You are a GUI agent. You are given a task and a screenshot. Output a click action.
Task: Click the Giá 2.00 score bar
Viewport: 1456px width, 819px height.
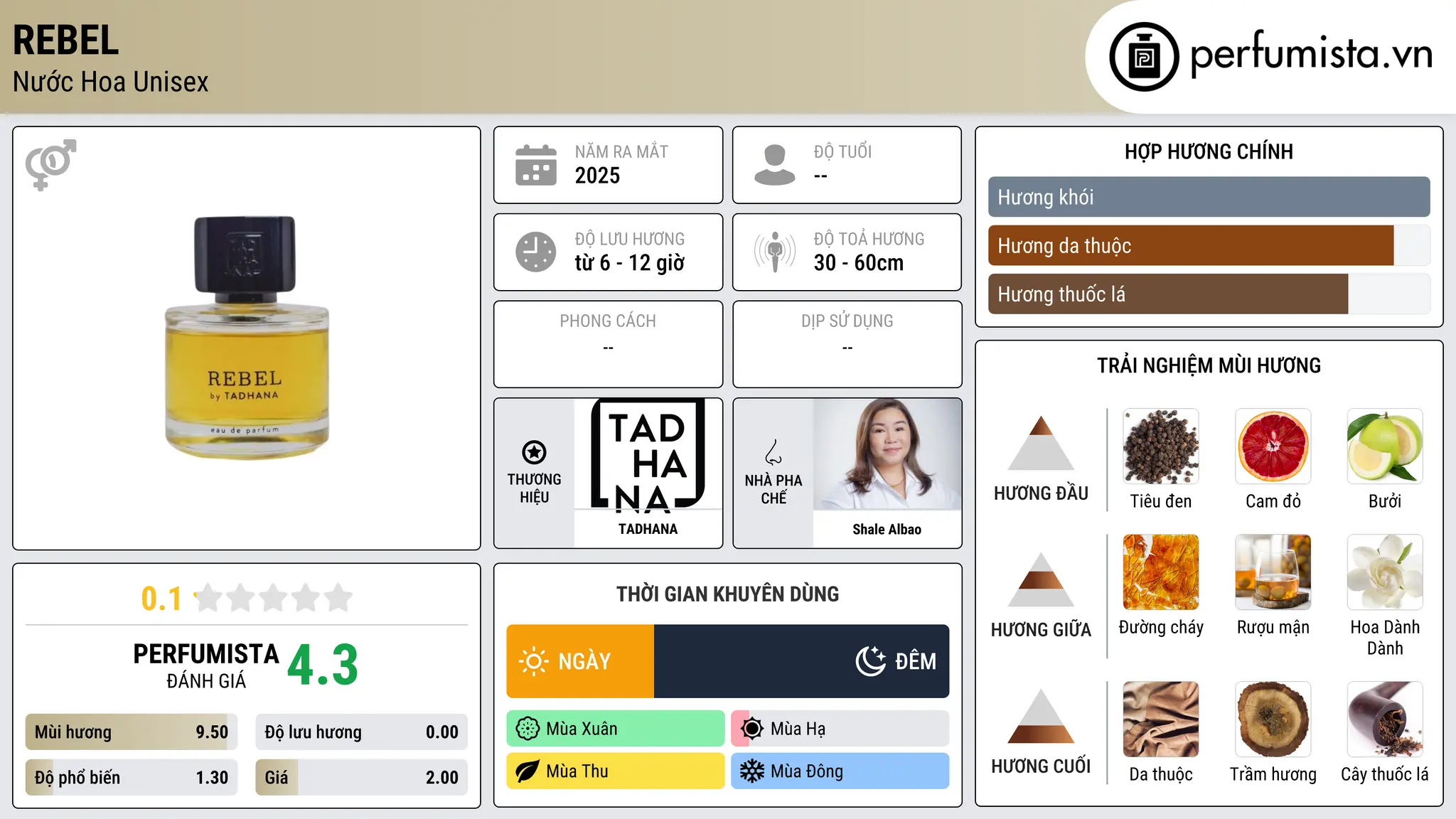click(x=361, y=777)
